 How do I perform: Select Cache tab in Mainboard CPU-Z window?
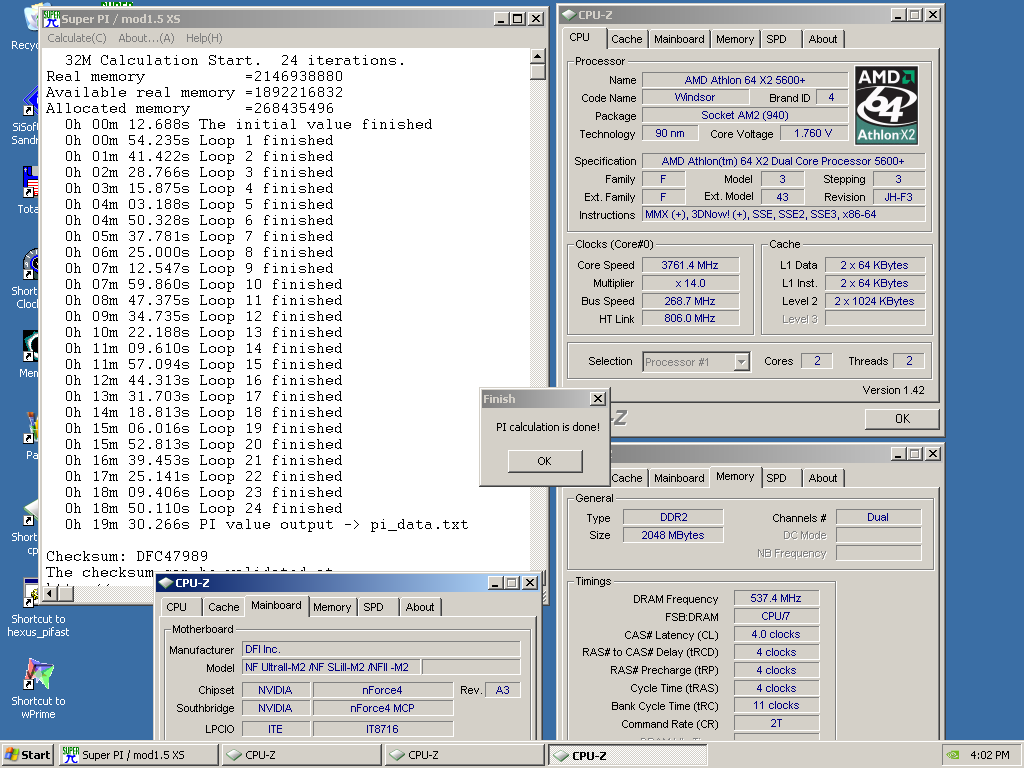click(x=223, y=607)
